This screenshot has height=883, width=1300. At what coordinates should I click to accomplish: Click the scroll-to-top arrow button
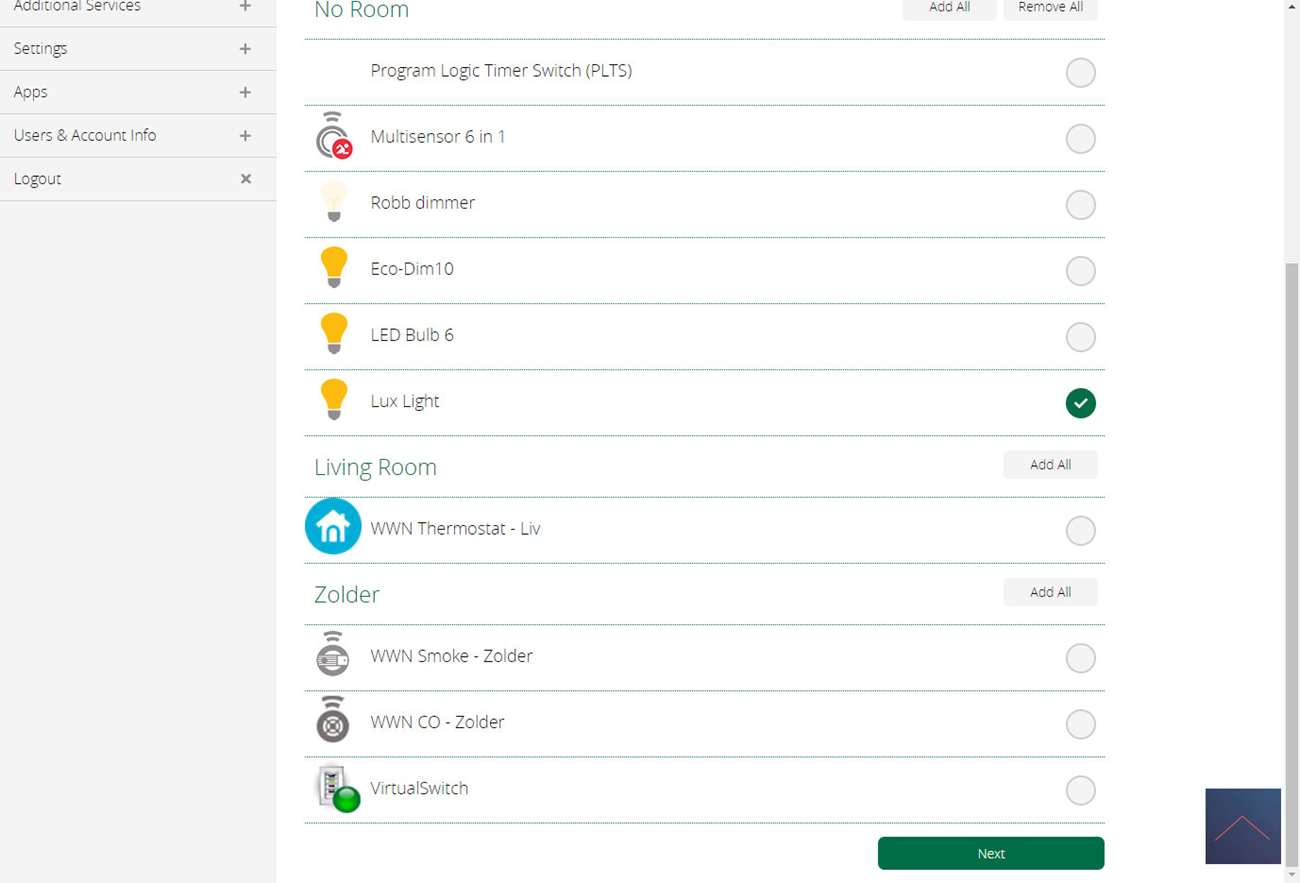[1242, 826]
